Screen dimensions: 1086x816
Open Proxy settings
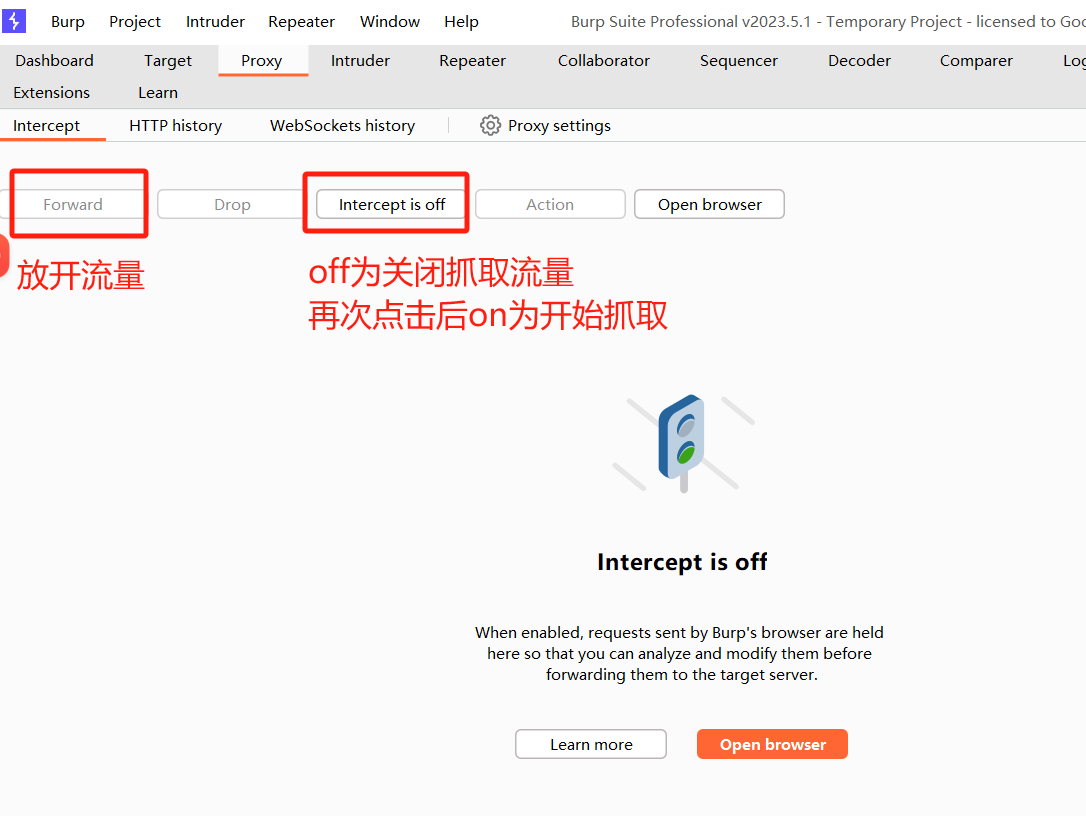546,126
